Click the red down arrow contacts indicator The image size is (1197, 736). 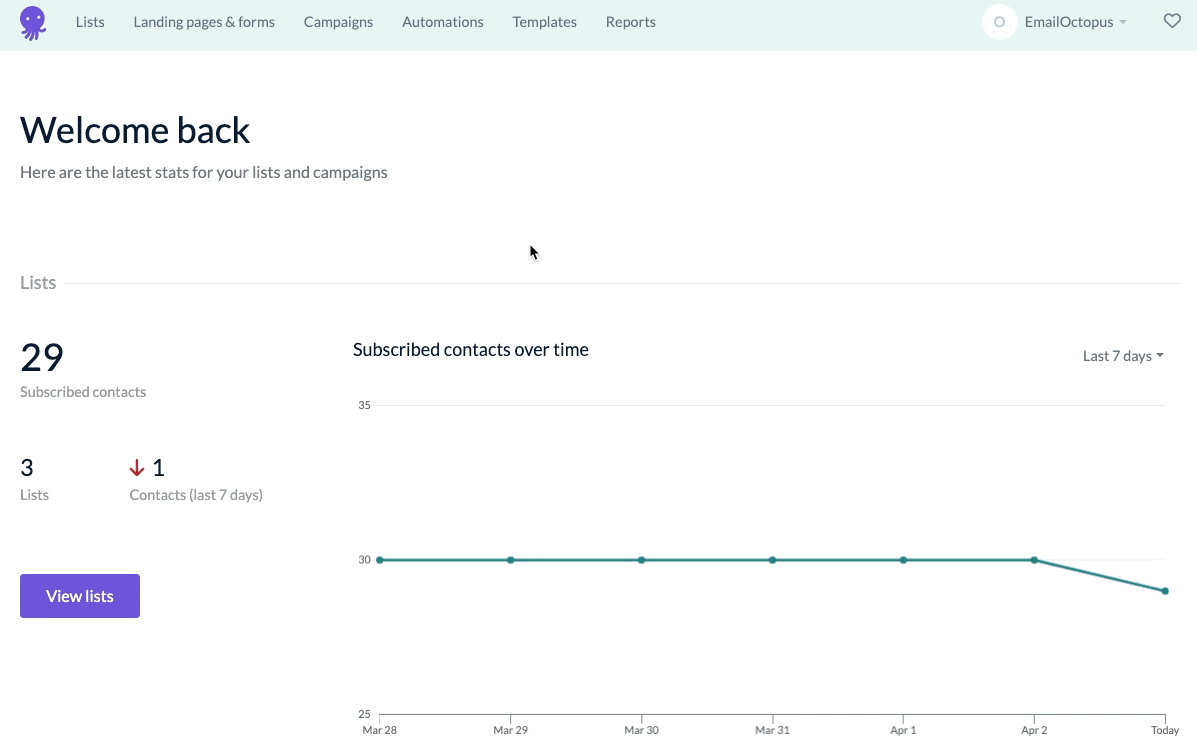point(137,468)
